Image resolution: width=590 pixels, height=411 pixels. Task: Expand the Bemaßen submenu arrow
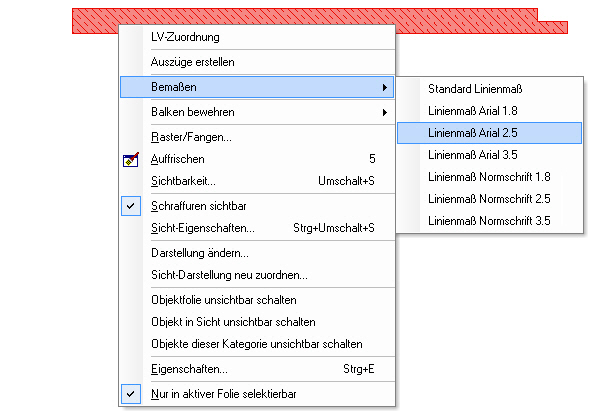(x=385, y=87)
